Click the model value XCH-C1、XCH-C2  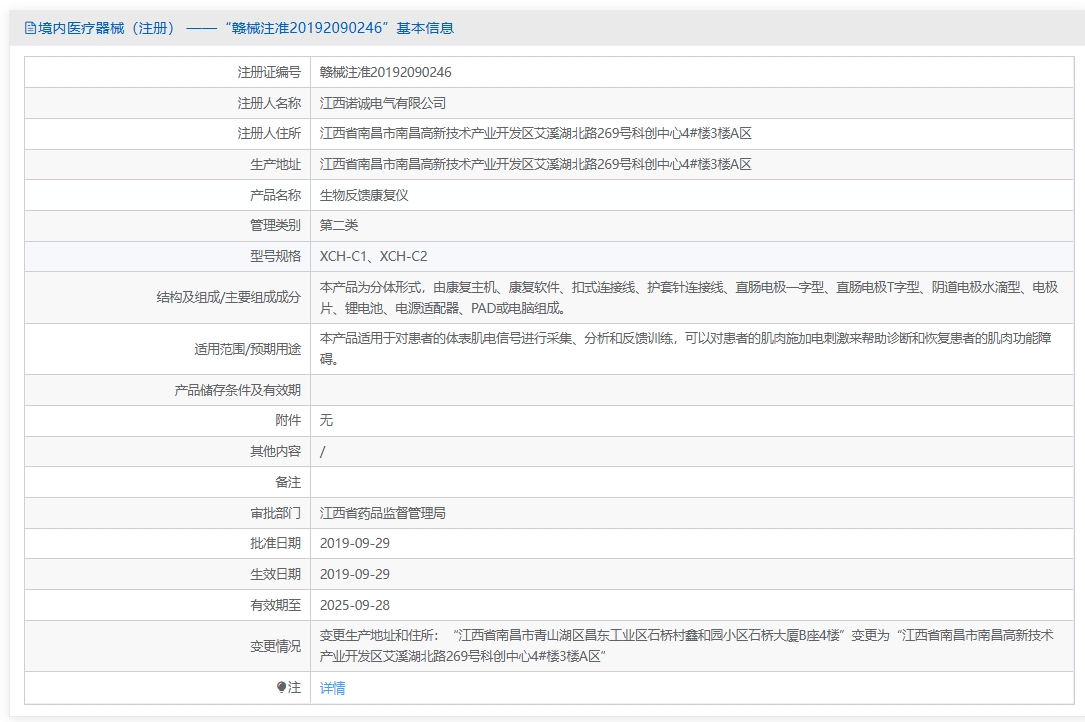tap(374, 257)
